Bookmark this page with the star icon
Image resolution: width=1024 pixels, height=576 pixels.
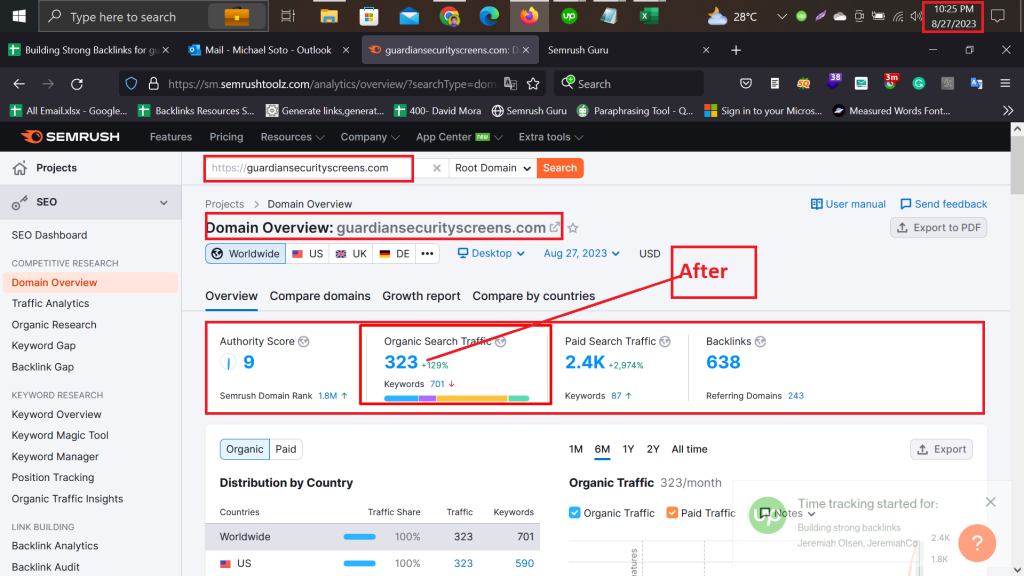coord(534,84)
